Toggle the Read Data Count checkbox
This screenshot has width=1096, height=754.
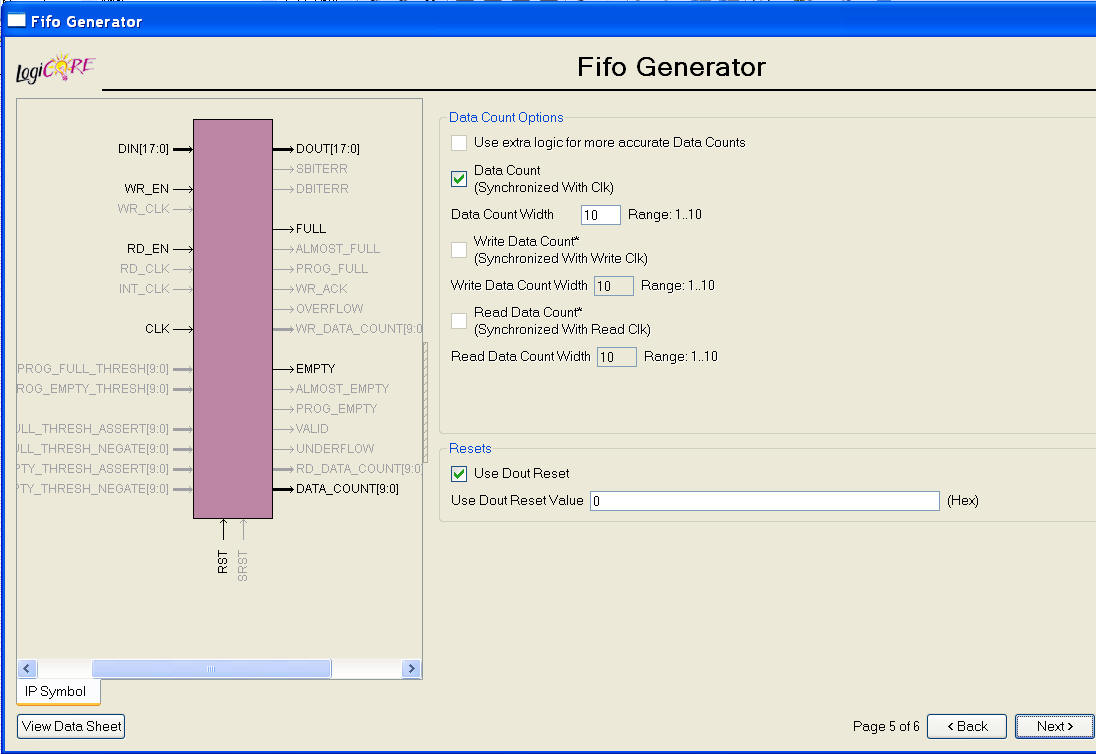click(x=459, y=321)
